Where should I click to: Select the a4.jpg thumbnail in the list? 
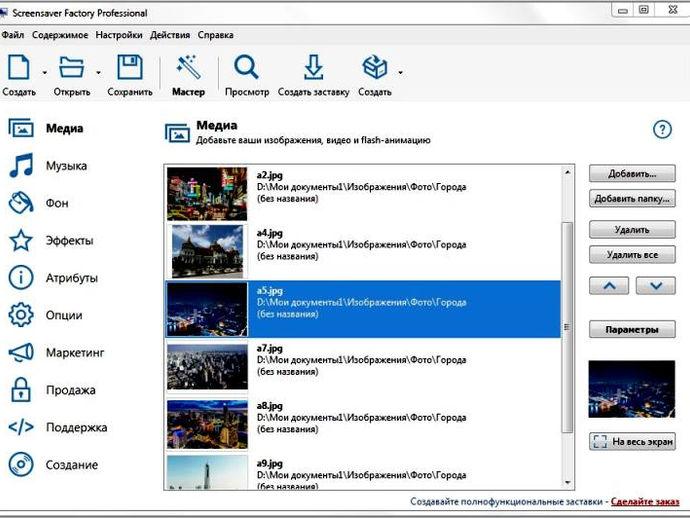(207, 251)
